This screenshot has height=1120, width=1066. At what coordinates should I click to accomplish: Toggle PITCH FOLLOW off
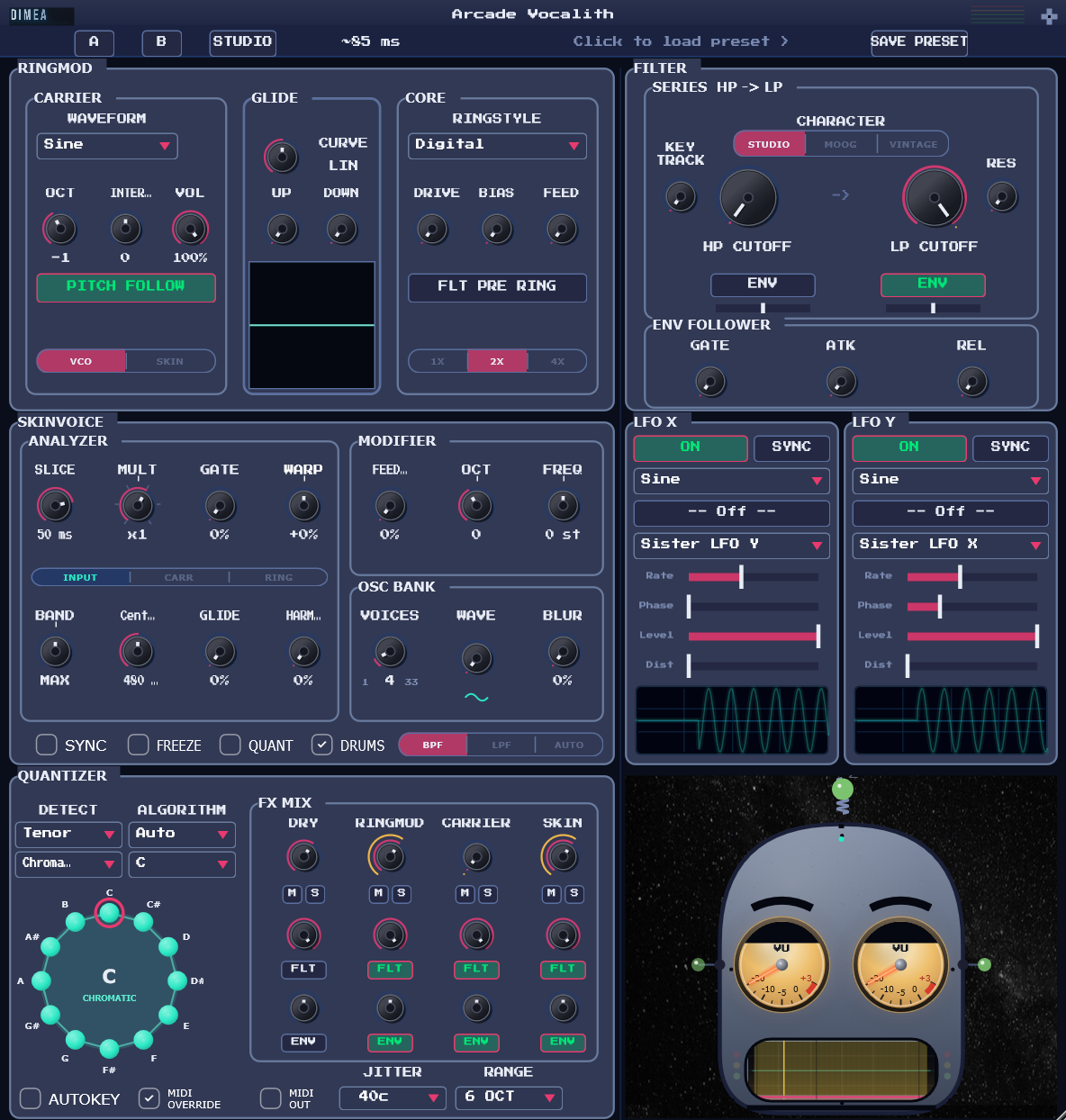(125, 287)
